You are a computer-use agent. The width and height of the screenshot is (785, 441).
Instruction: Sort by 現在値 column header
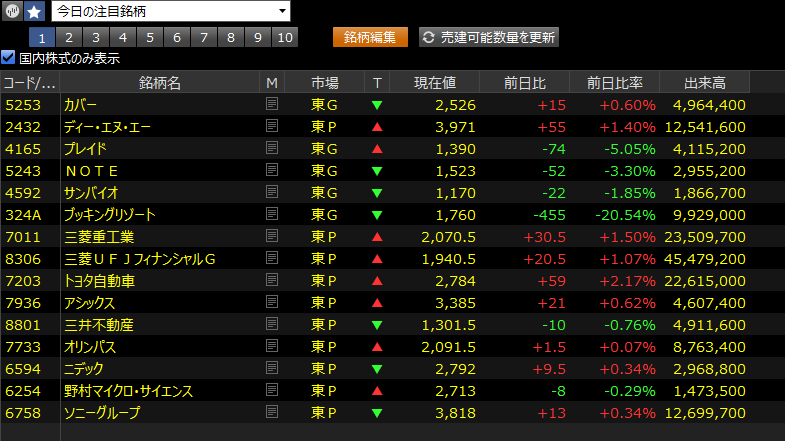(x=435, y=83)
